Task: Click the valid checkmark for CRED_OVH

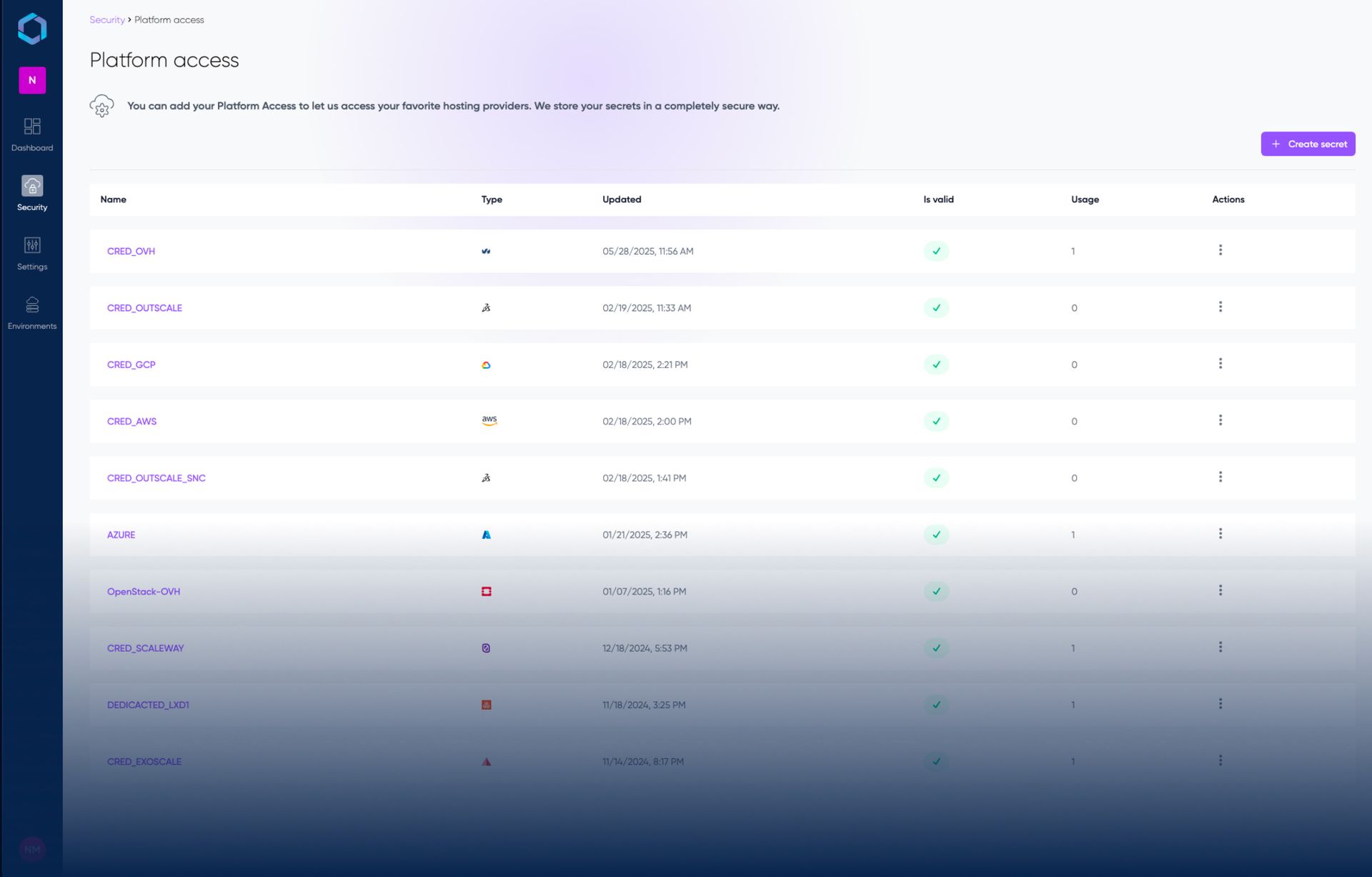Action: pos(936,251)
